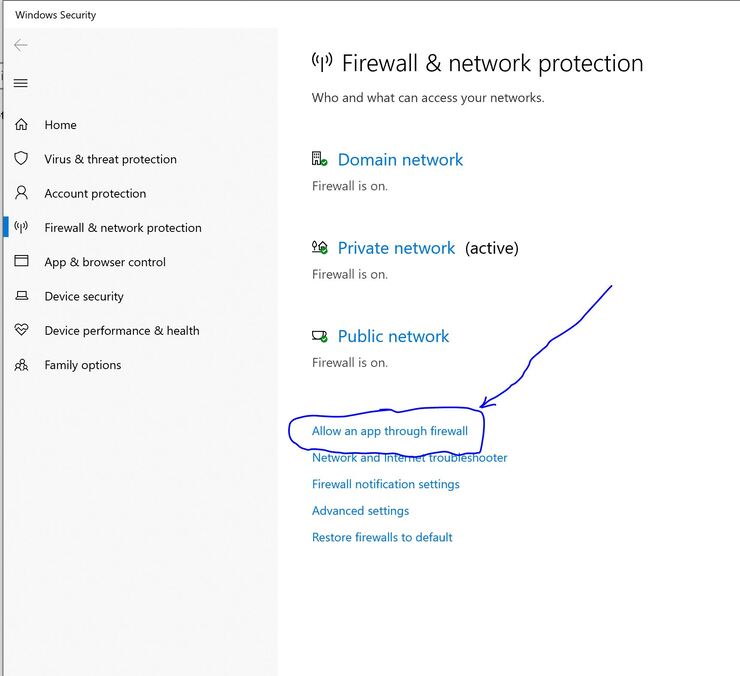740x676 pixels.
Task: Click the Device security laptop icon
Action: 21,296
